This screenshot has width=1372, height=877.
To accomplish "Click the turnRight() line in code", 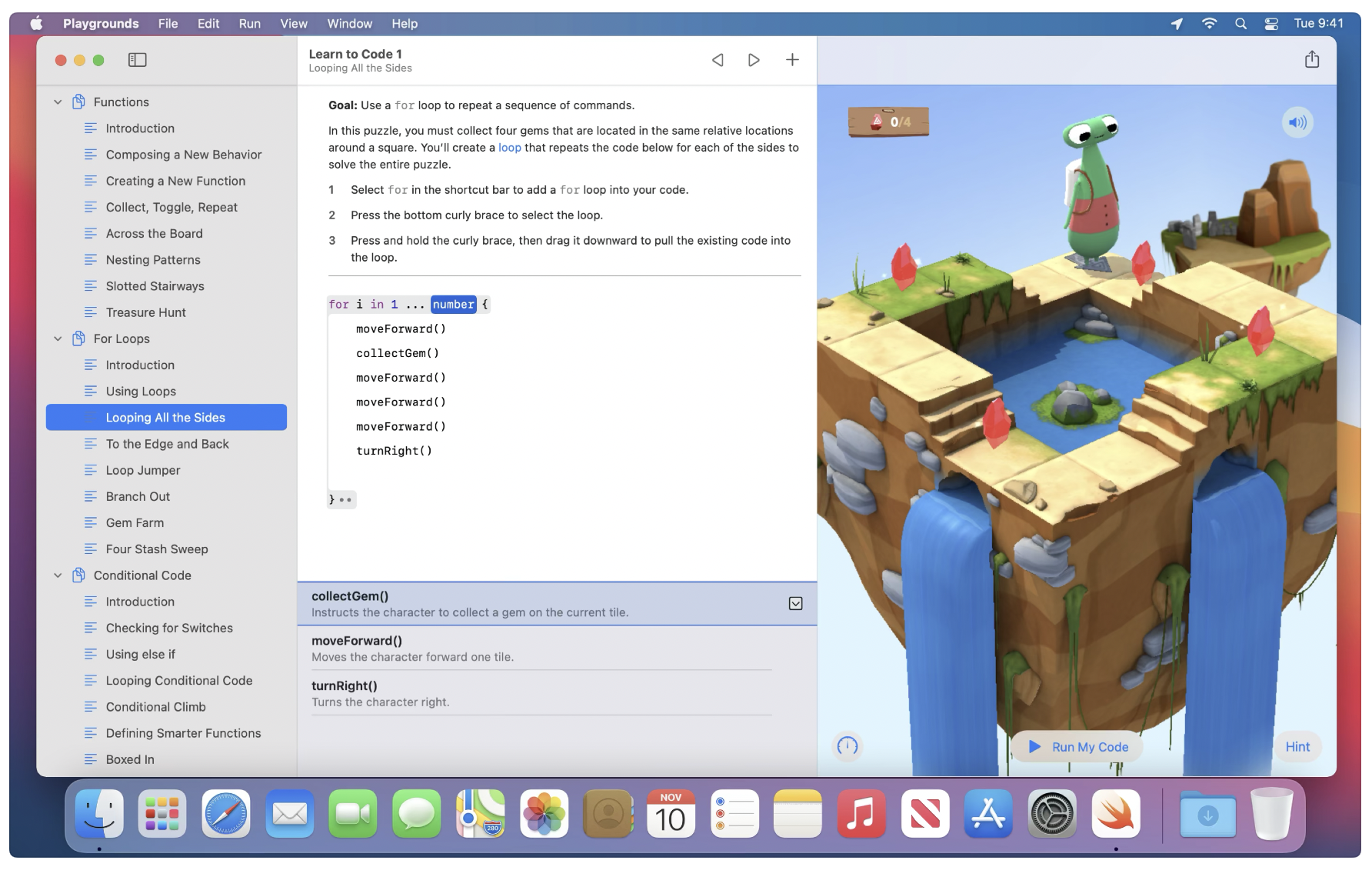I will tap(394, 451).
